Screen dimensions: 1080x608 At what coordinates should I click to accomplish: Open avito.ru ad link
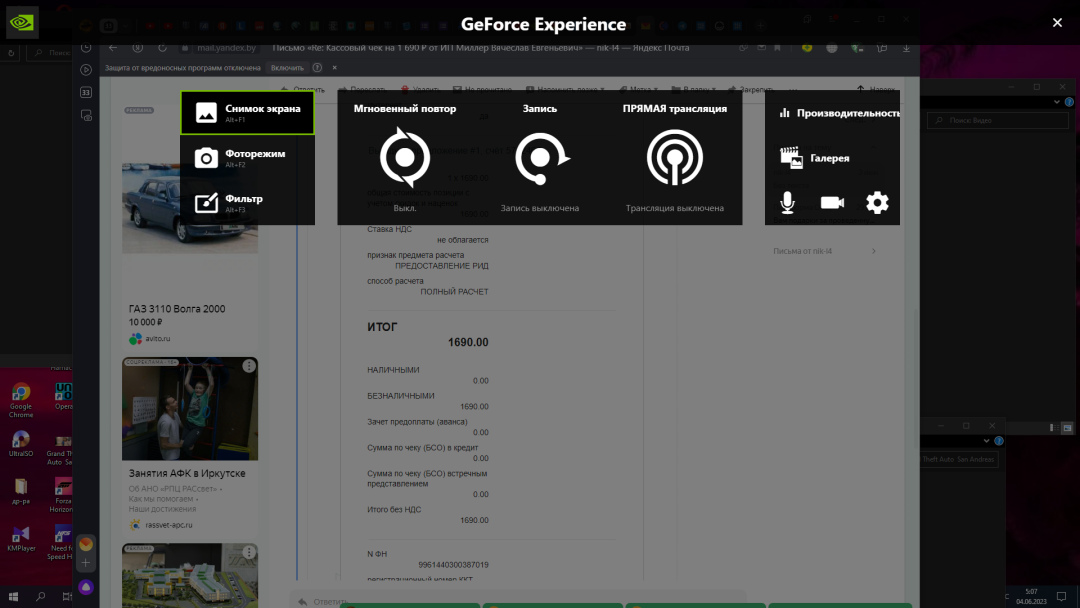pyautogui.click(x=157, y=338)
